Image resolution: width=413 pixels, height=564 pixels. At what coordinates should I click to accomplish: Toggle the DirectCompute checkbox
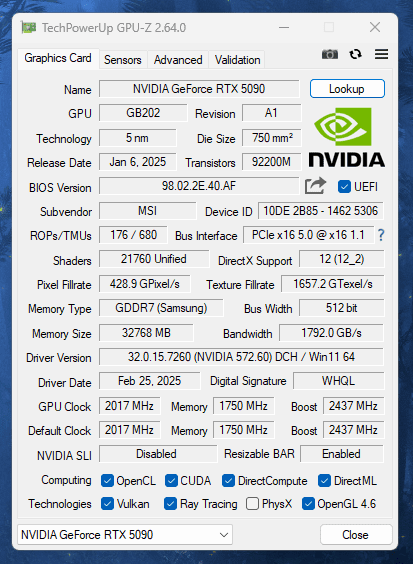(228, 481)
